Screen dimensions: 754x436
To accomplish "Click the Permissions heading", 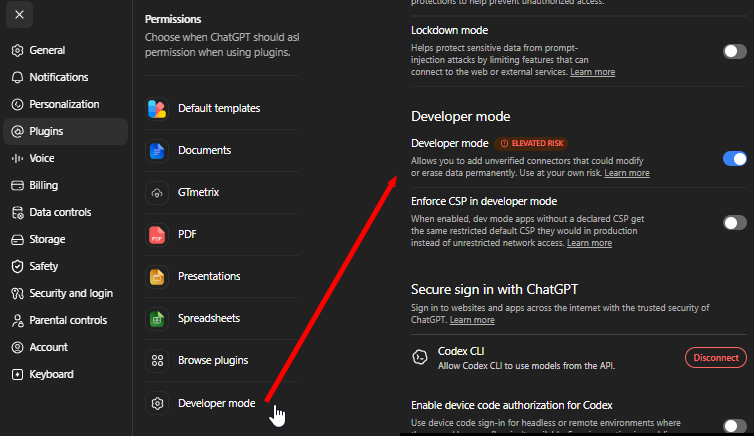I will tap(173, 19).
